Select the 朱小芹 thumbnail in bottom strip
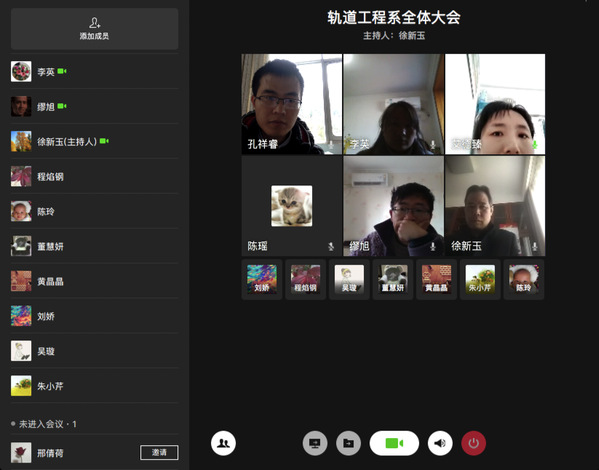 [x=480, y=279]
